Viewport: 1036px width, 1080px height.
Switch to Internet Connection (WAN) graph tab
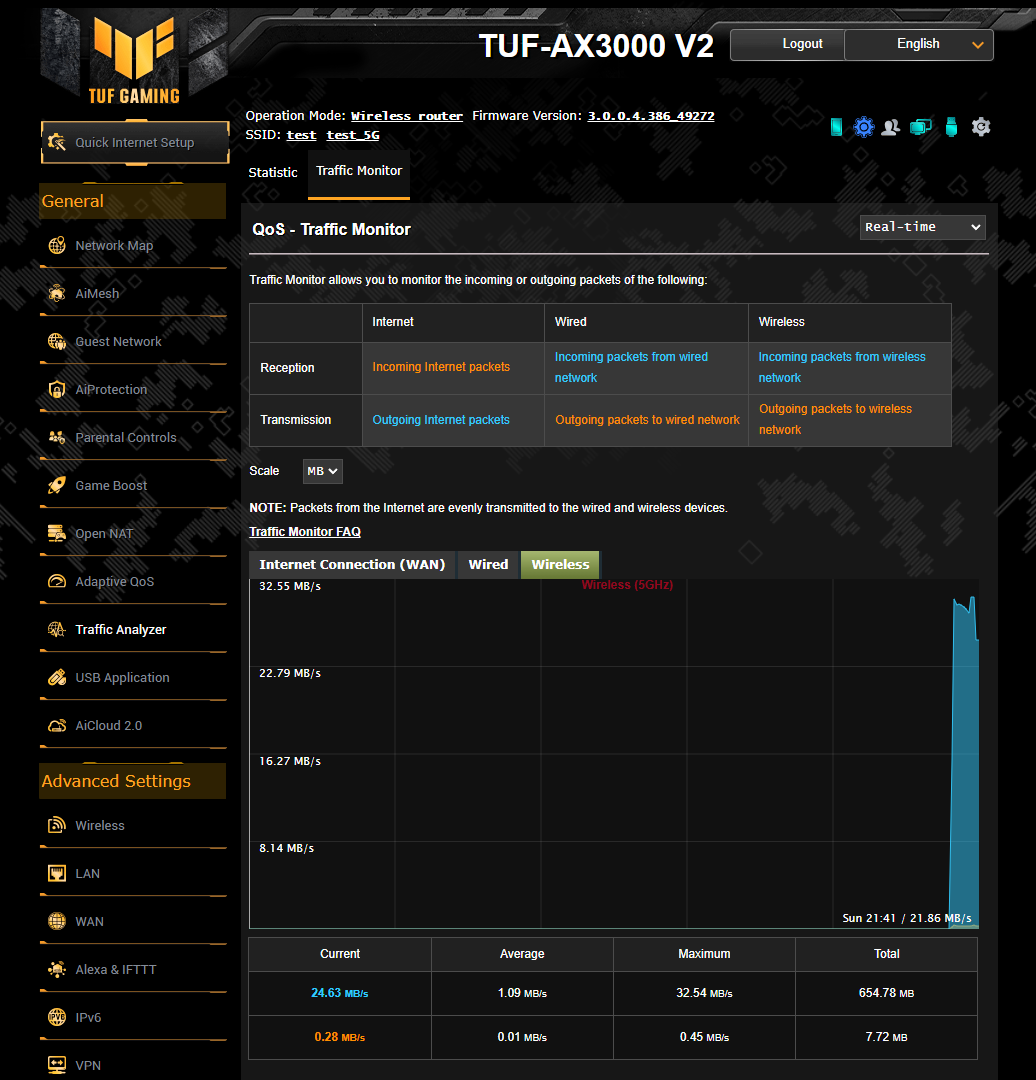tap(352, 565)
